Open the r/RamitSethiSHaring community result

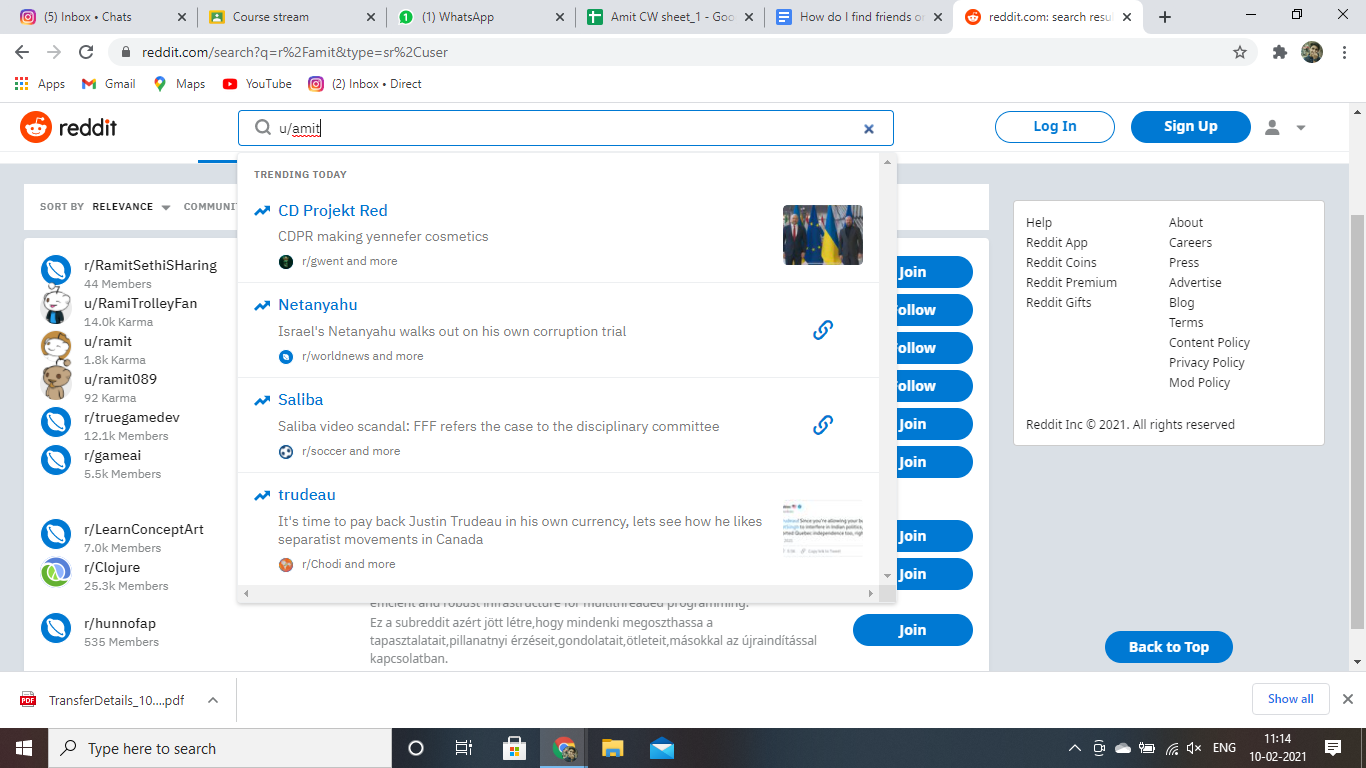pos(150,266)
